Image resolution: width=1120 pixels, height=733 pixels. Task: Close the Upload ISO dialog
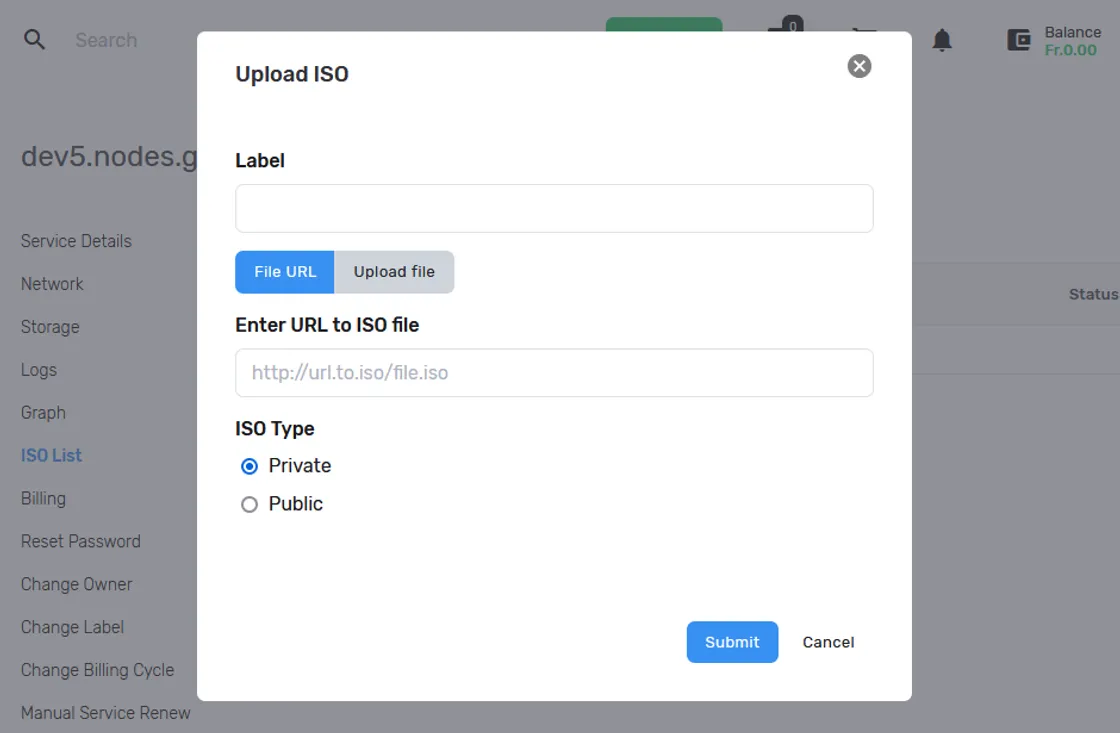click(859, 66)
